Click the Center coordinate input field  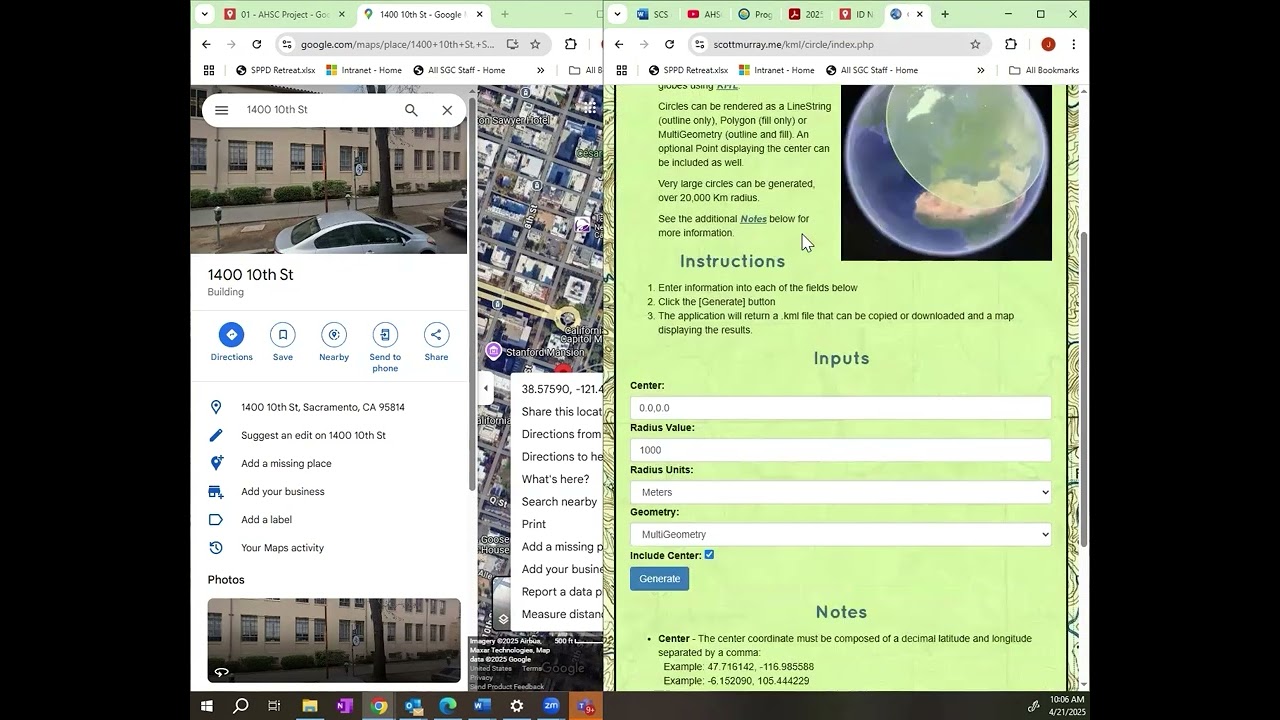tap(841, 408)
